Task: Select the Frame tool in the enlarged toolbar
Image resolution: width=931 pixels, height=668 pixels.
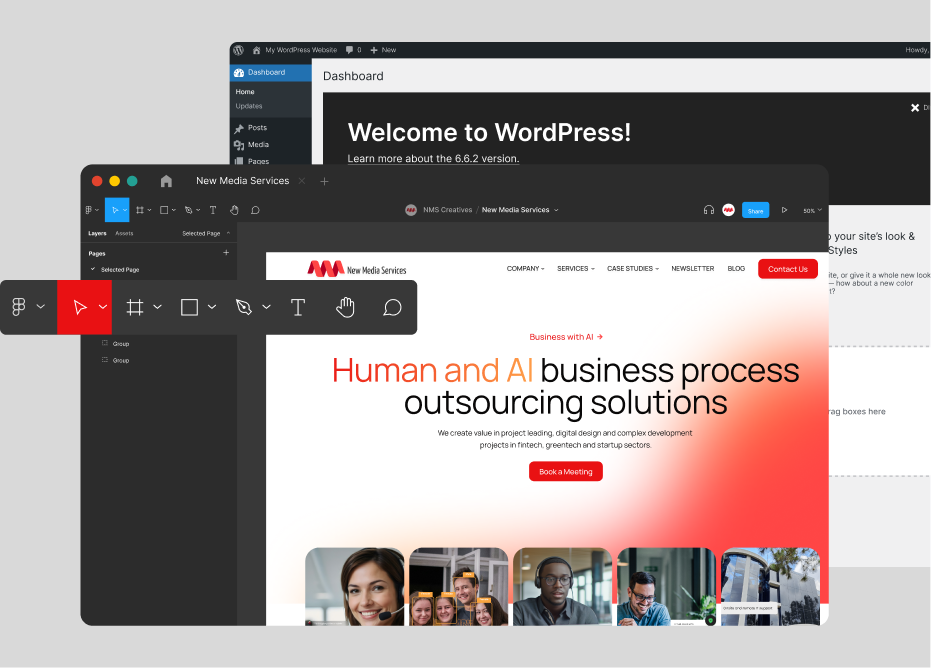Action: [x=135, y=307]
